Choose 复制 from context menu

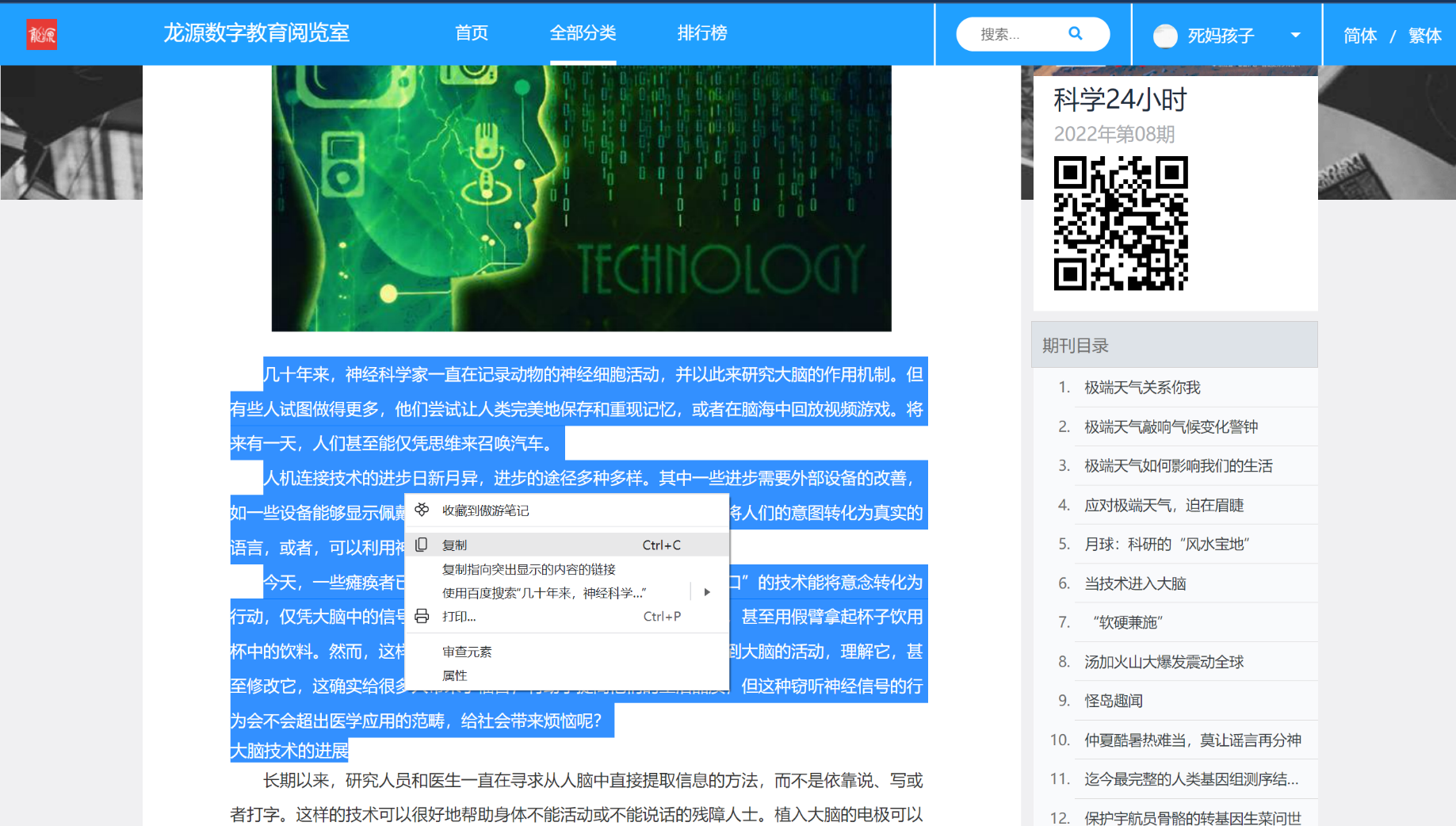click(x=567, y=545)
